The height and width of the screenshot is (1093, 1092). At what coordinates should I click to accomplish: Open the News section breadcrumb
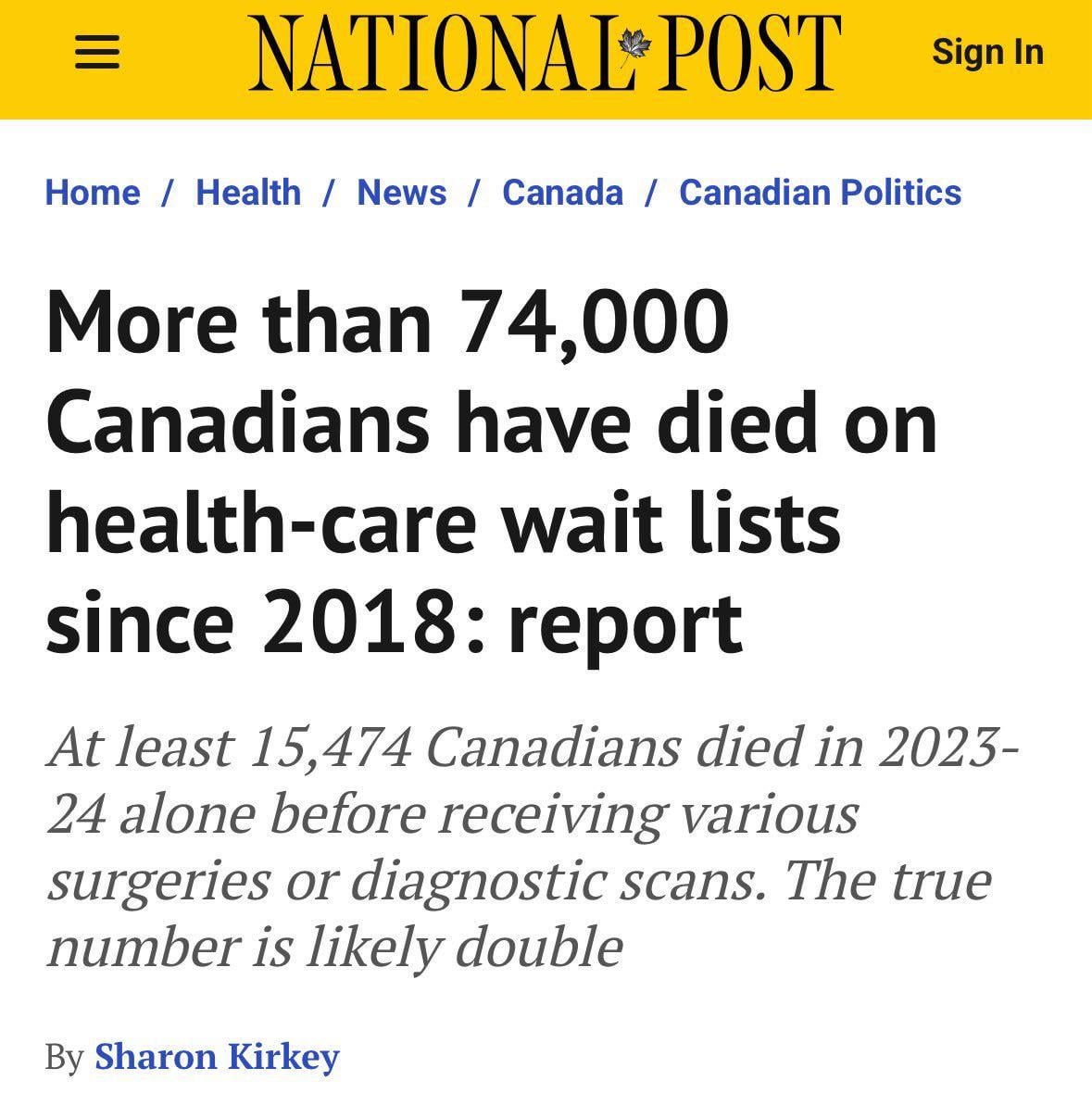[401, 193]
